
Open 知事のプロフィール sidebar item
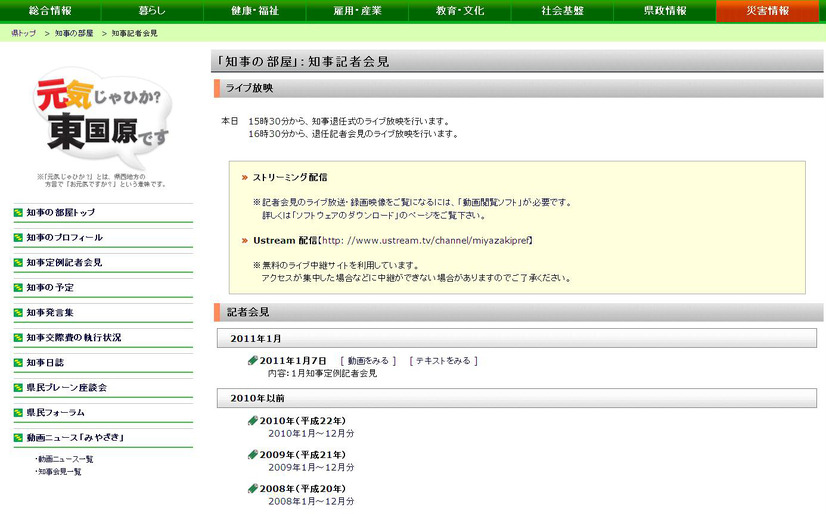[x=64, y=238]
